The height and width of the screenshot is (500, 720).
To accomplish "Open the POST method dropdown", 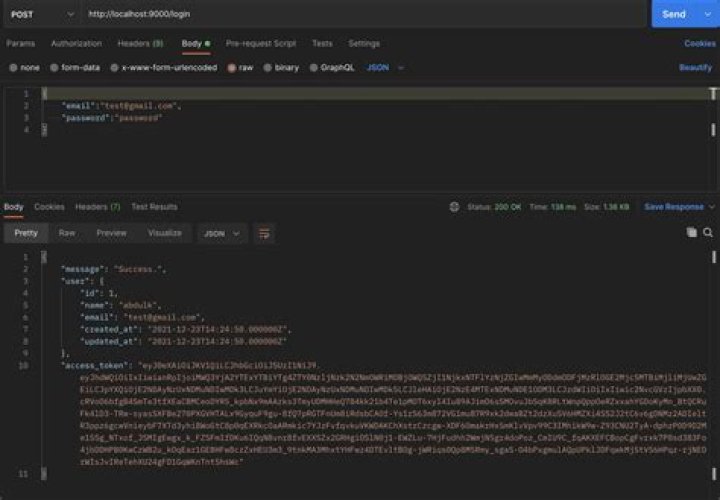I will (x=42, y=14).
